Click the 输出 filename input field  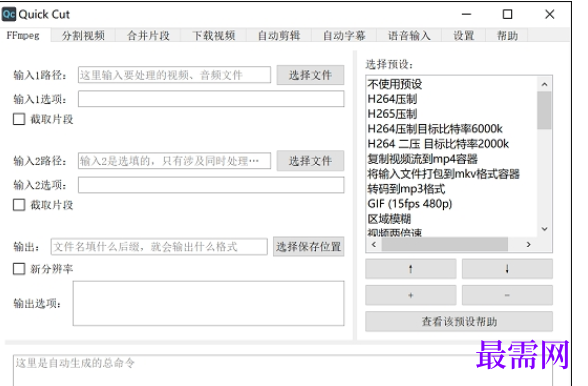pyautogui.click(x=159, y=246)
